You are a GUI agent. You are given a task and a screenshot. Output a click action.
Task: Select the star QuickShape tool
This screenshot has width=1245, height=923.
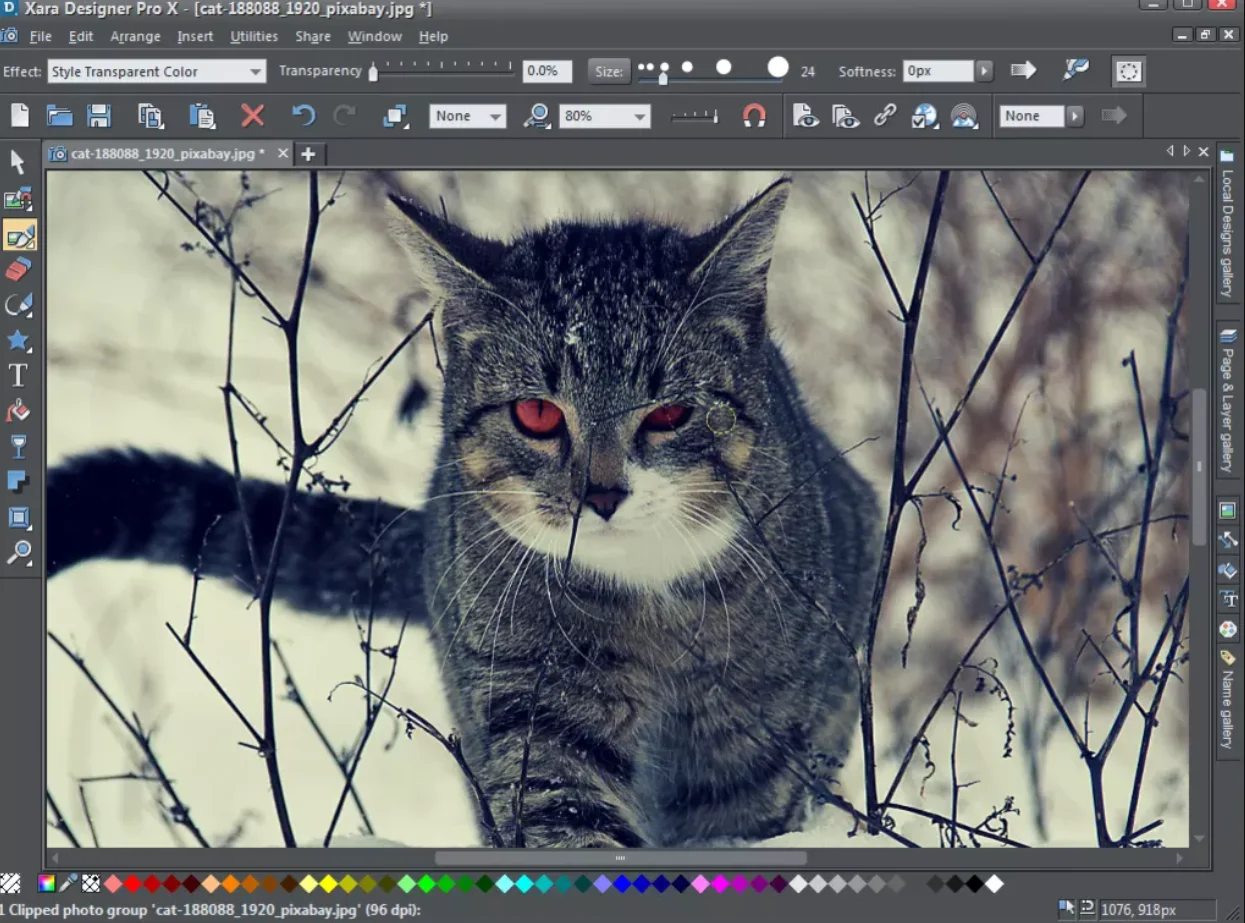tap(19, 340)
